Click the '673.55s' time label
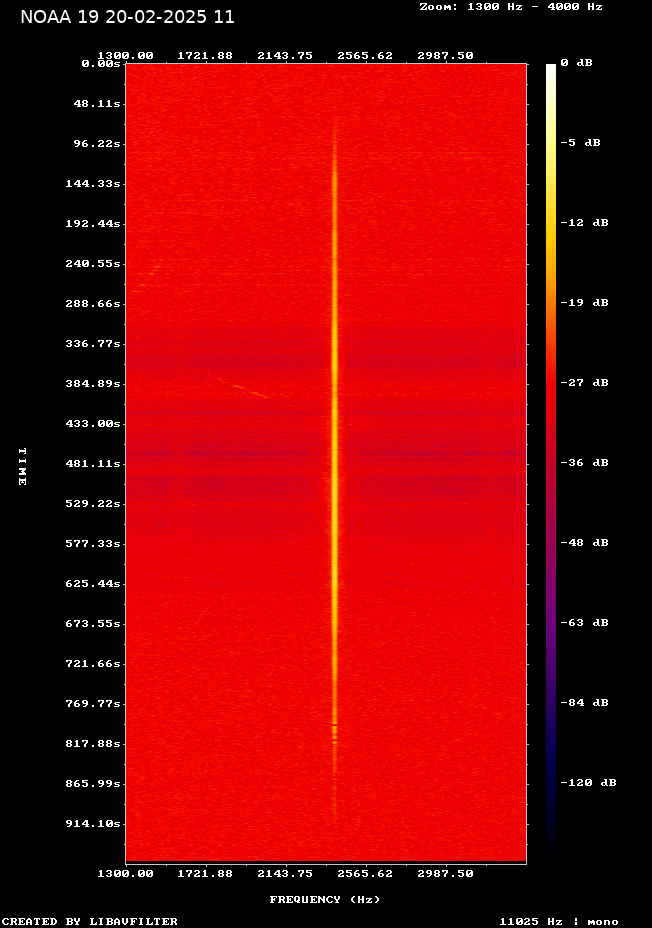This screenshot has height=928, width=652. [x=93, y=623]
